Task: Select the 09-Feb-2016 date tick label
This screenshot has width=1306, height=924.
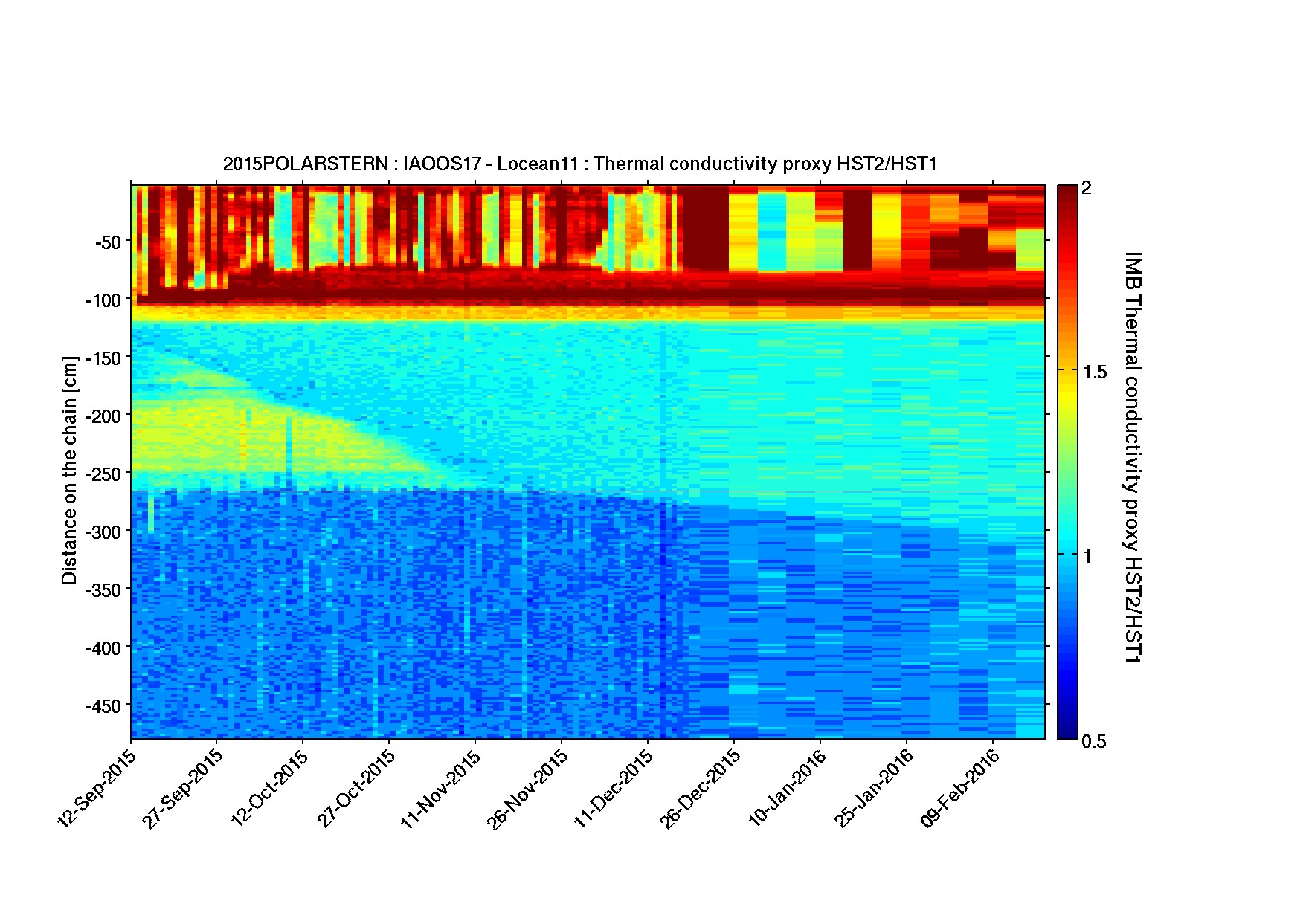Action: 959,788
